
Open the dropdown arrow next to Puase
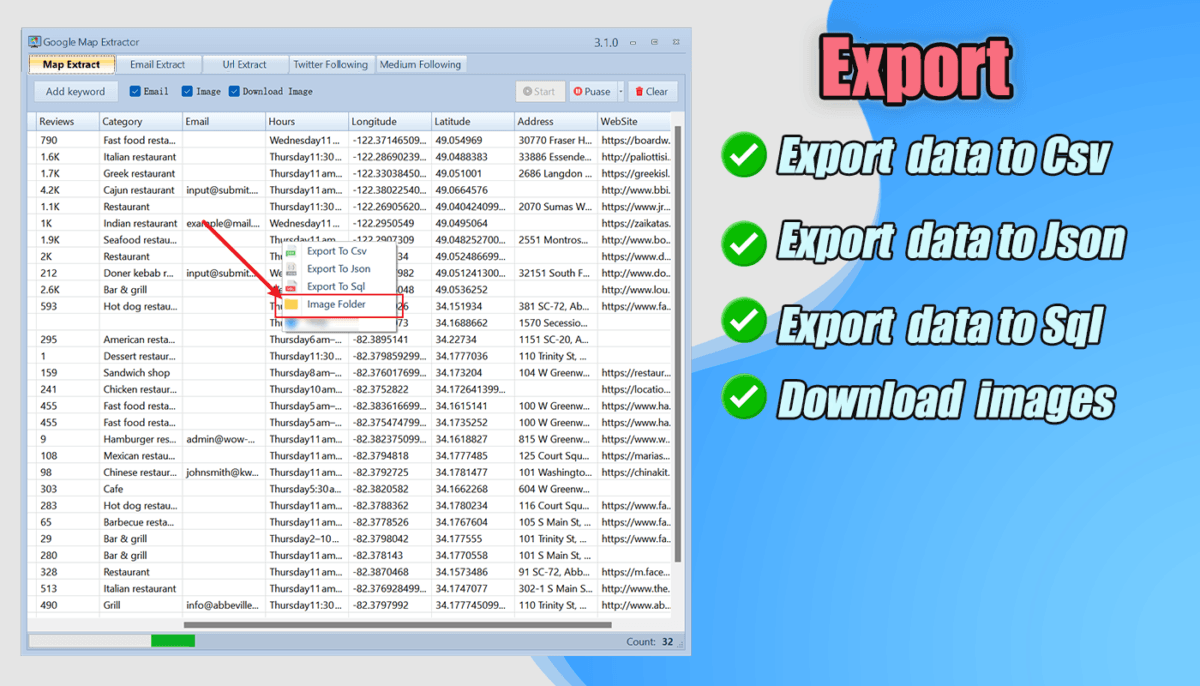(x=620, y=92)
